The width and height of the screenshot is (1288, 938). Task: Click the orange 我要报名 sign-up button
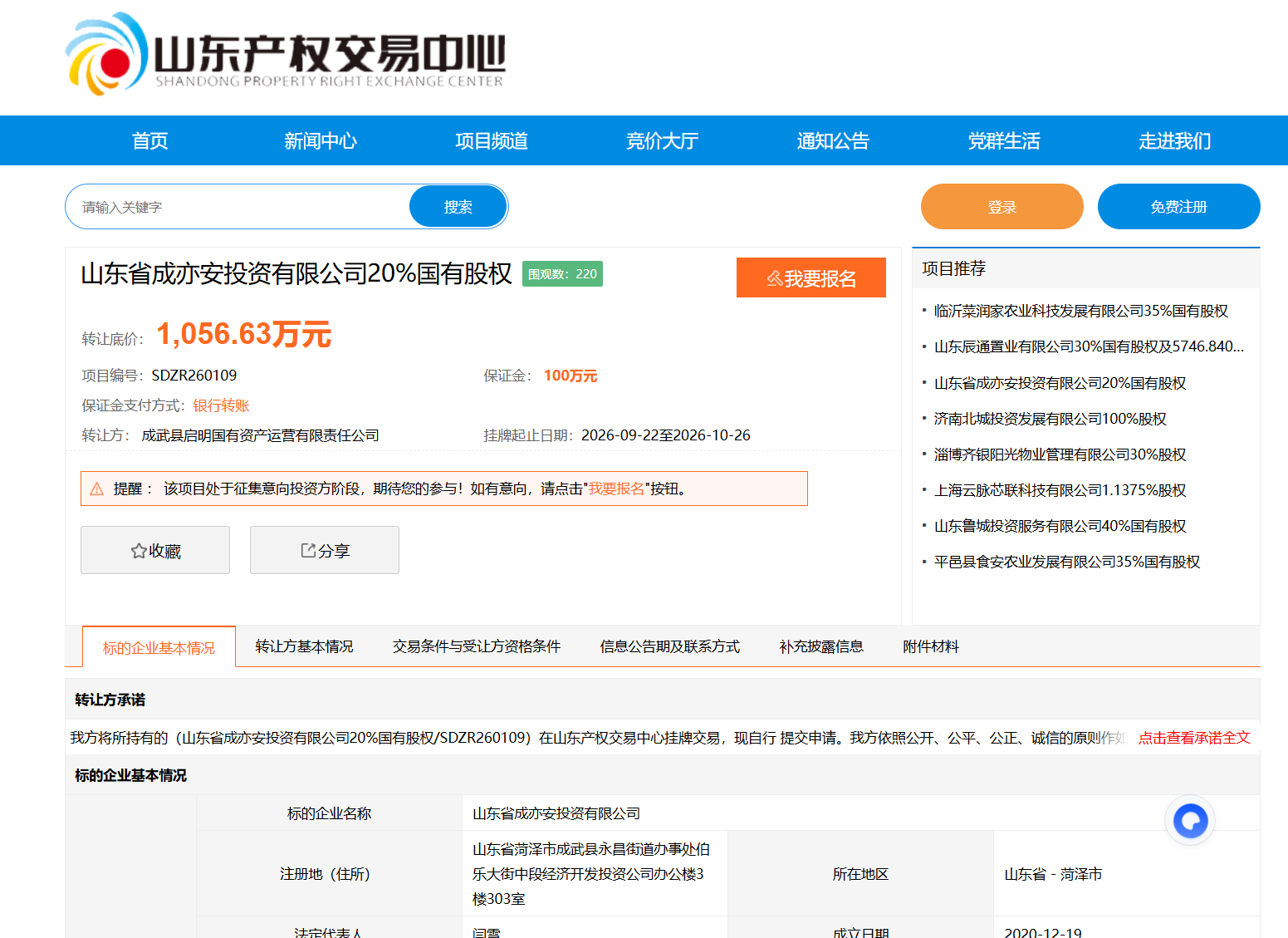pos(811,277)
